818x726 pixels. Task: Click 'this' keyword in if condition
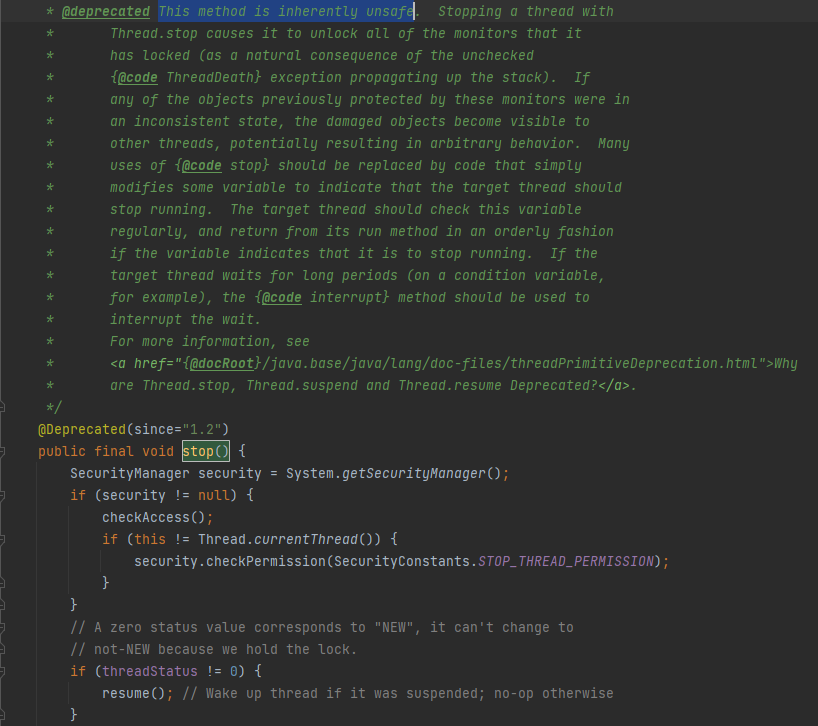(150, 539)
